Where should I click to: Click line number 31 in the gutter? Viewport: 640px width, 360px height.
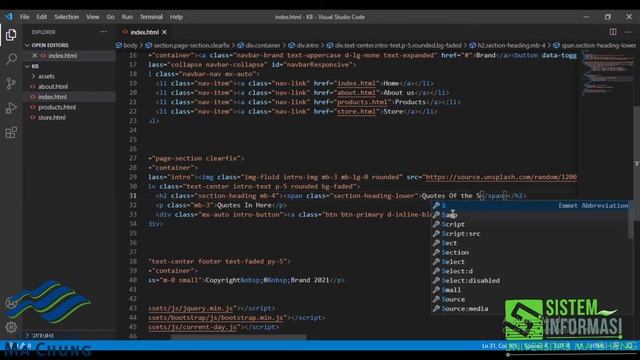[x=133, y=196]
